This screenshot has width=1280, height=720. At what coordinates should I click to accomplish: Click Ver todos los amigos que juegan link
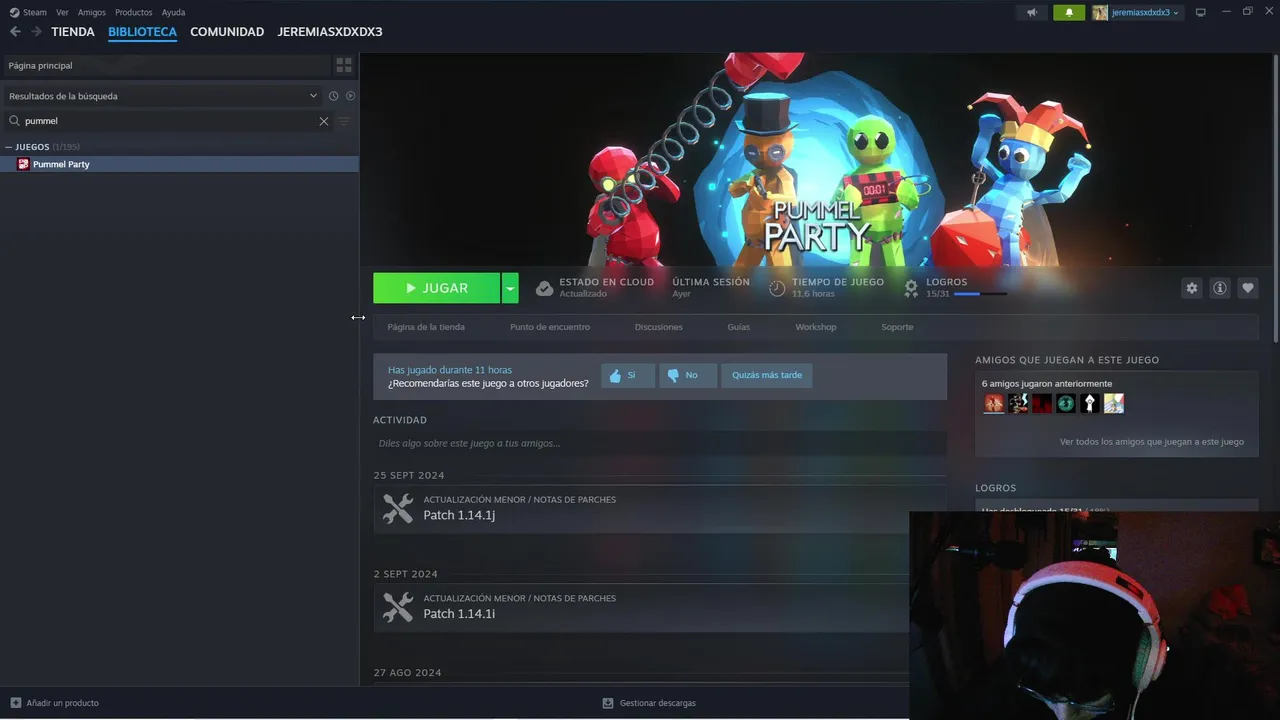coord(1152,442)
